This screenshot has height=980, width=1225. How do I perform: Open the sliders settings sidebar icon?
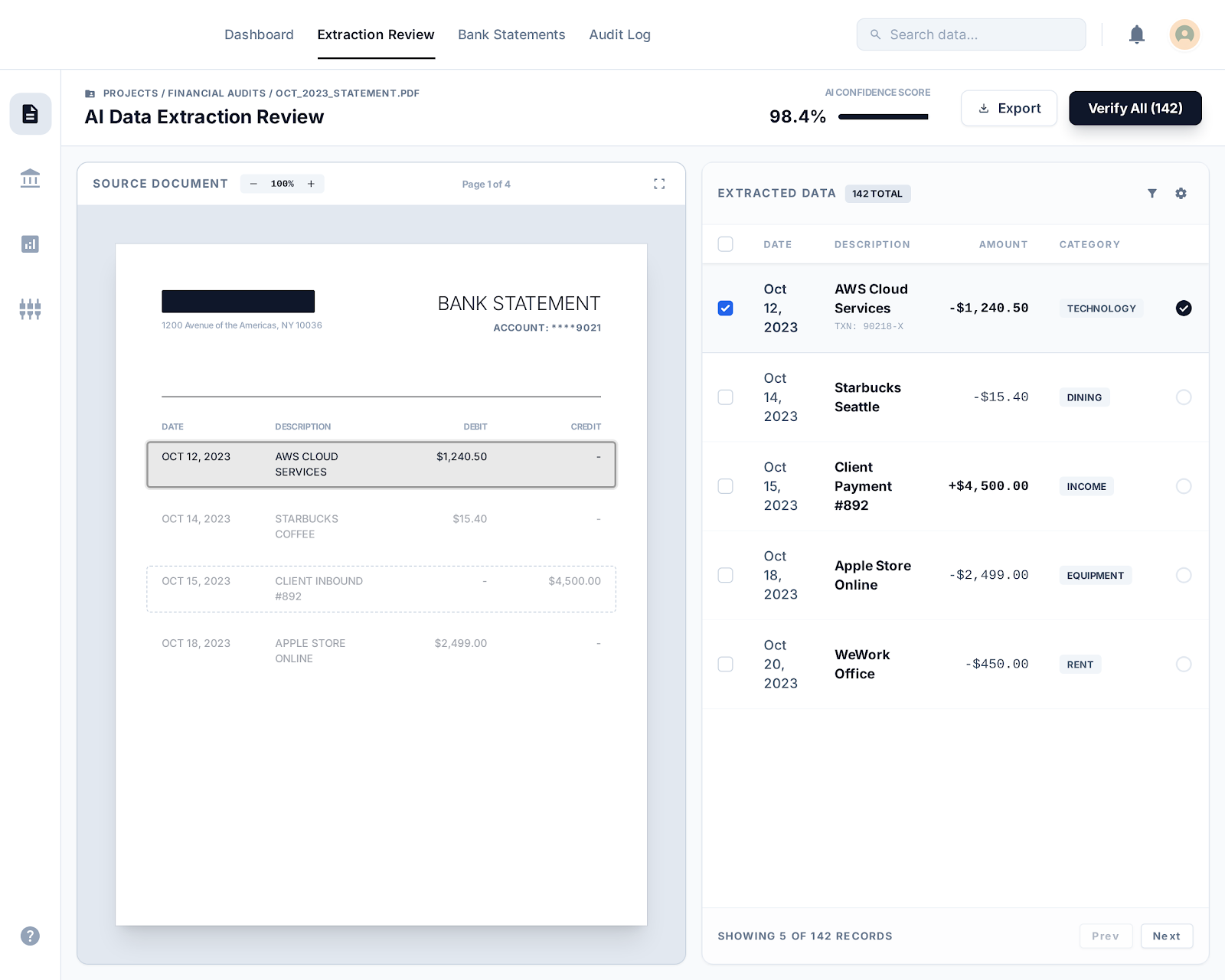coord(30,309)
